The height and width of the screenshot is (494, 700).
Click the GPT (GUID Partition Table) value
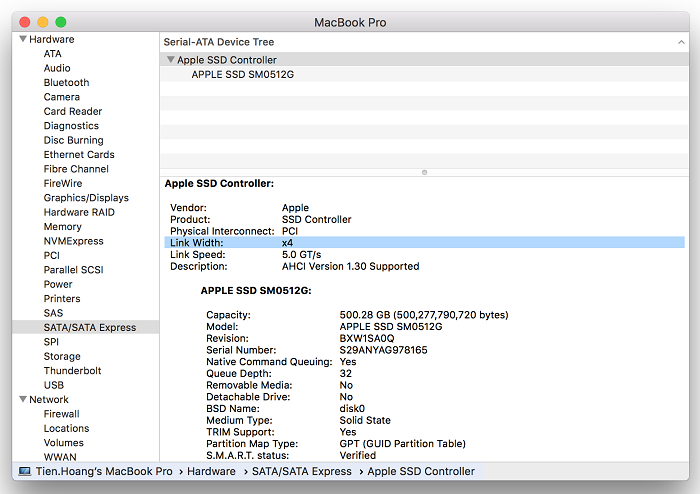point(402,444)
